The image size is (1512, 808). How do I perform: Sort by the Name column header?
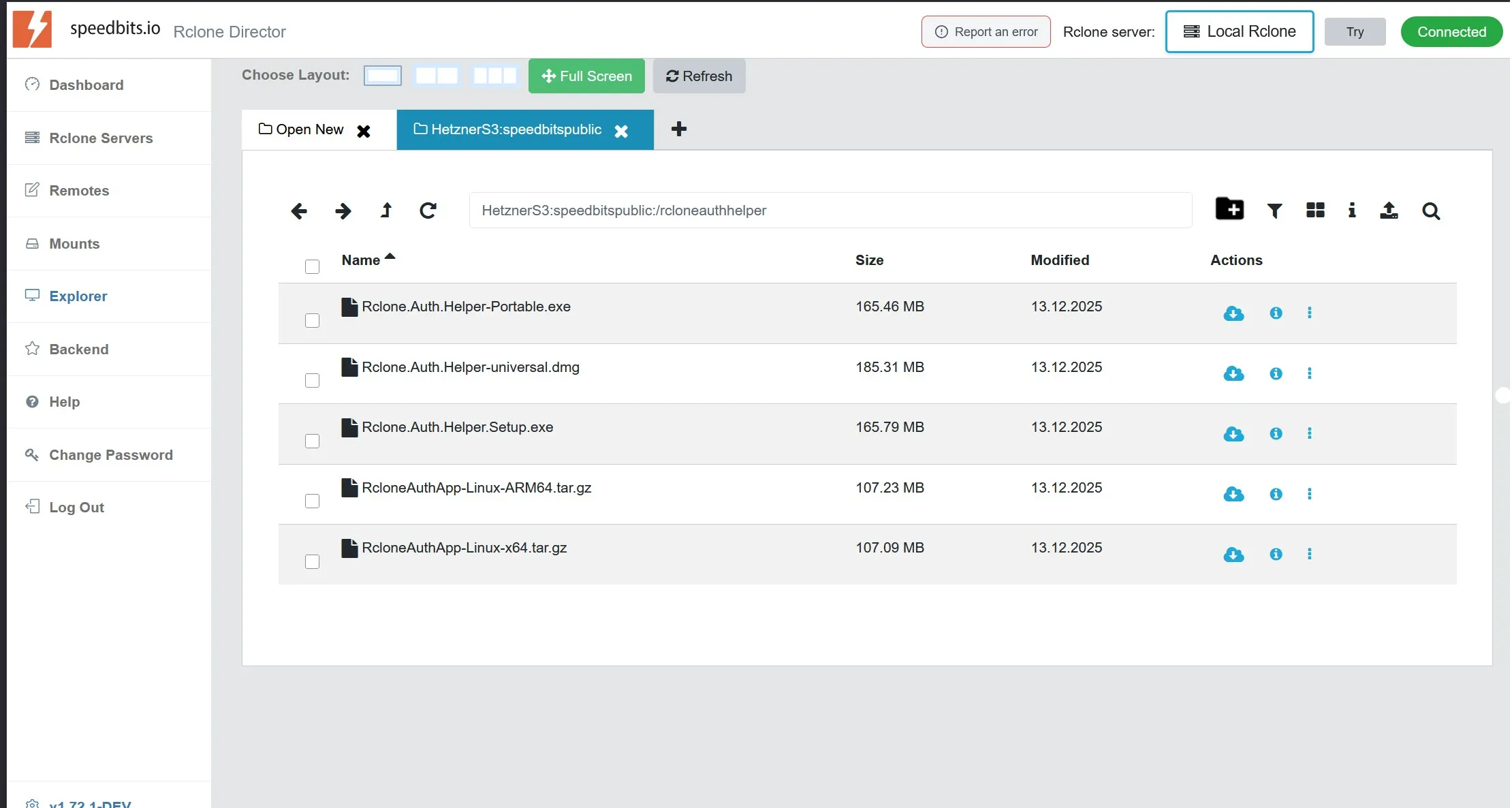(368, 260)
